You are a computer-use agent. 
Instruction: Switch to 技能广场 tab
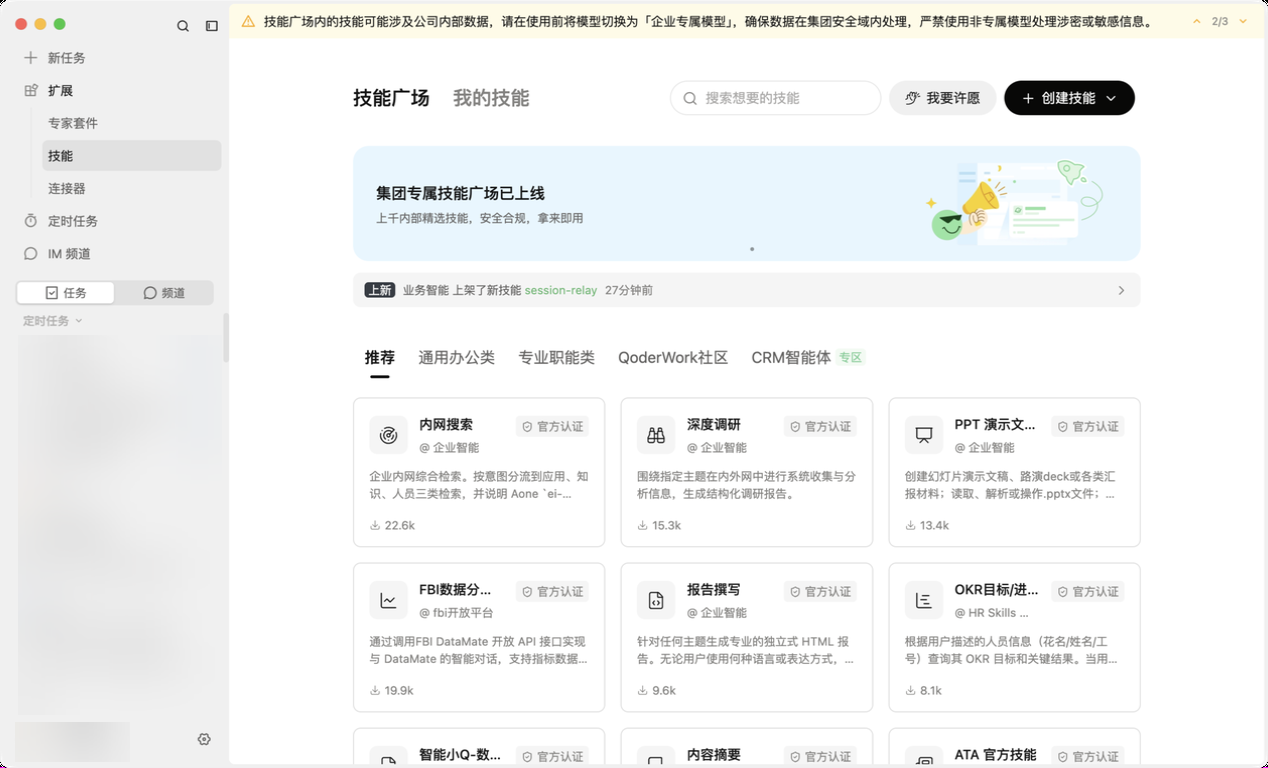click(391, 98)
